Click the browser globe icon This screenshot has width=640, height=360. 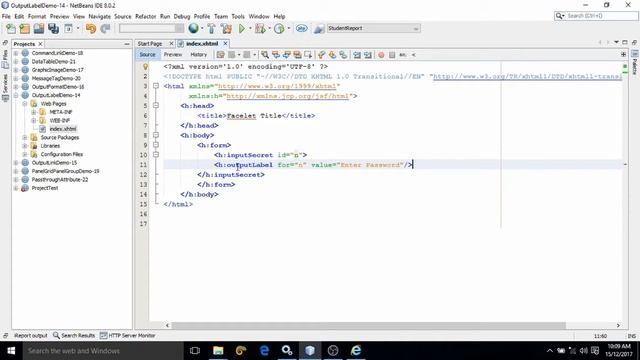[193, 28]
